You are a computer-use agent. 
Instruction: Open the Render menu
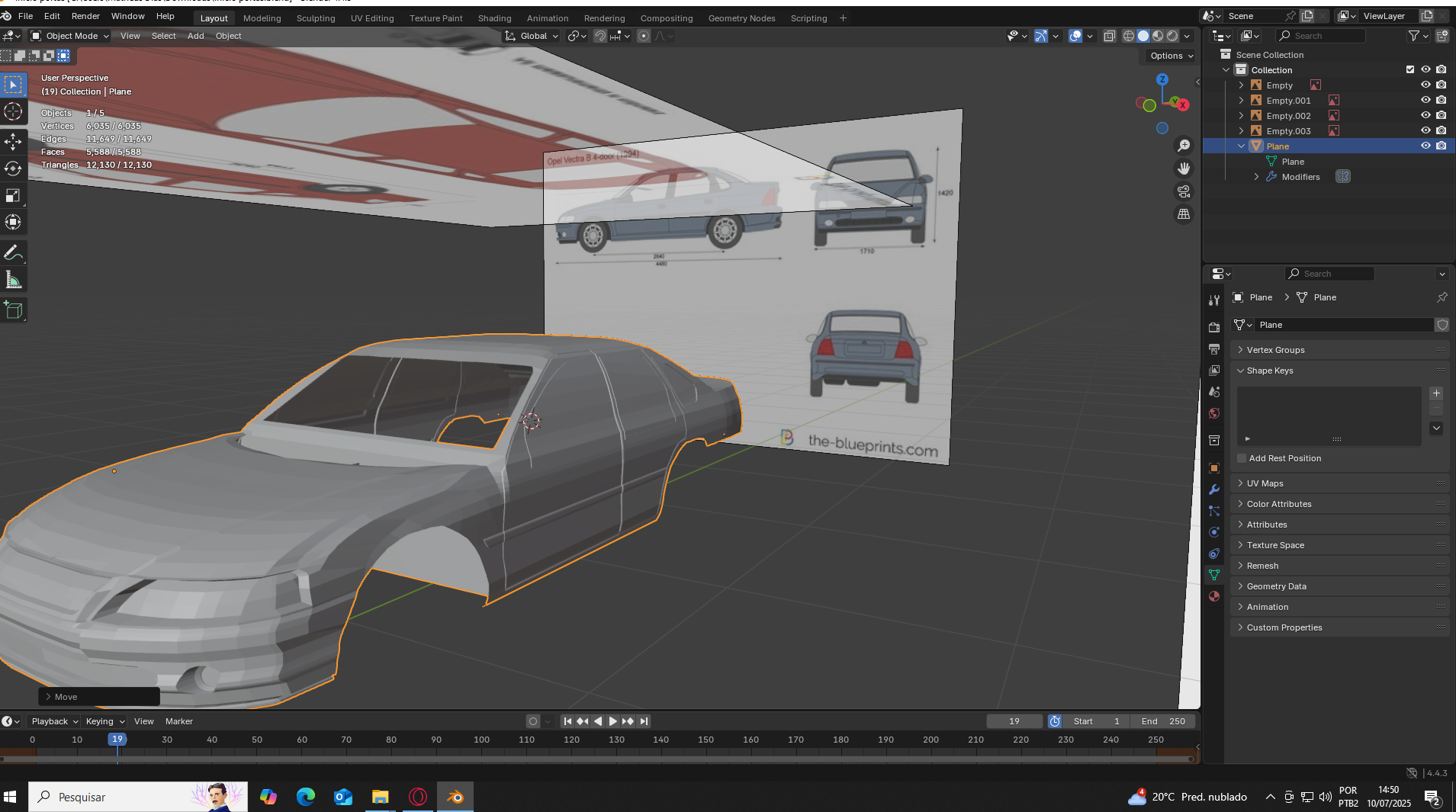pos(85,16)
